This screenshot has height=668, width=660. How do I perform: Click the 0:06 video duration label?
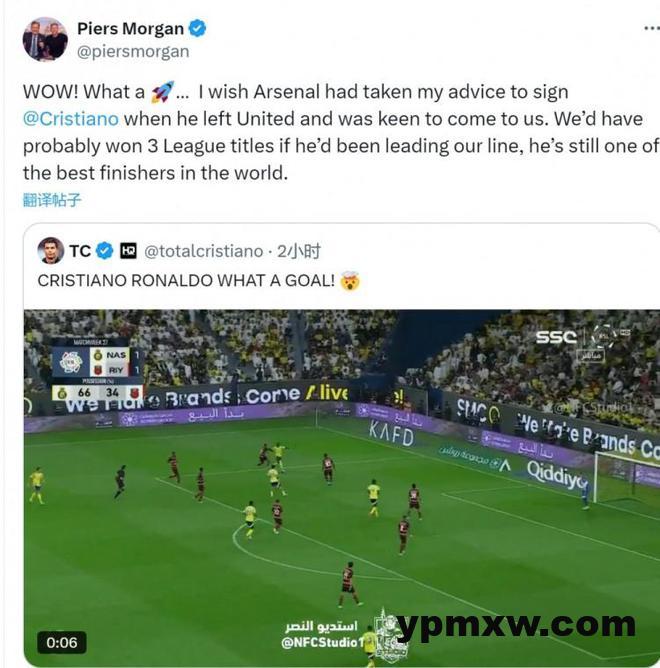[62, 642]
